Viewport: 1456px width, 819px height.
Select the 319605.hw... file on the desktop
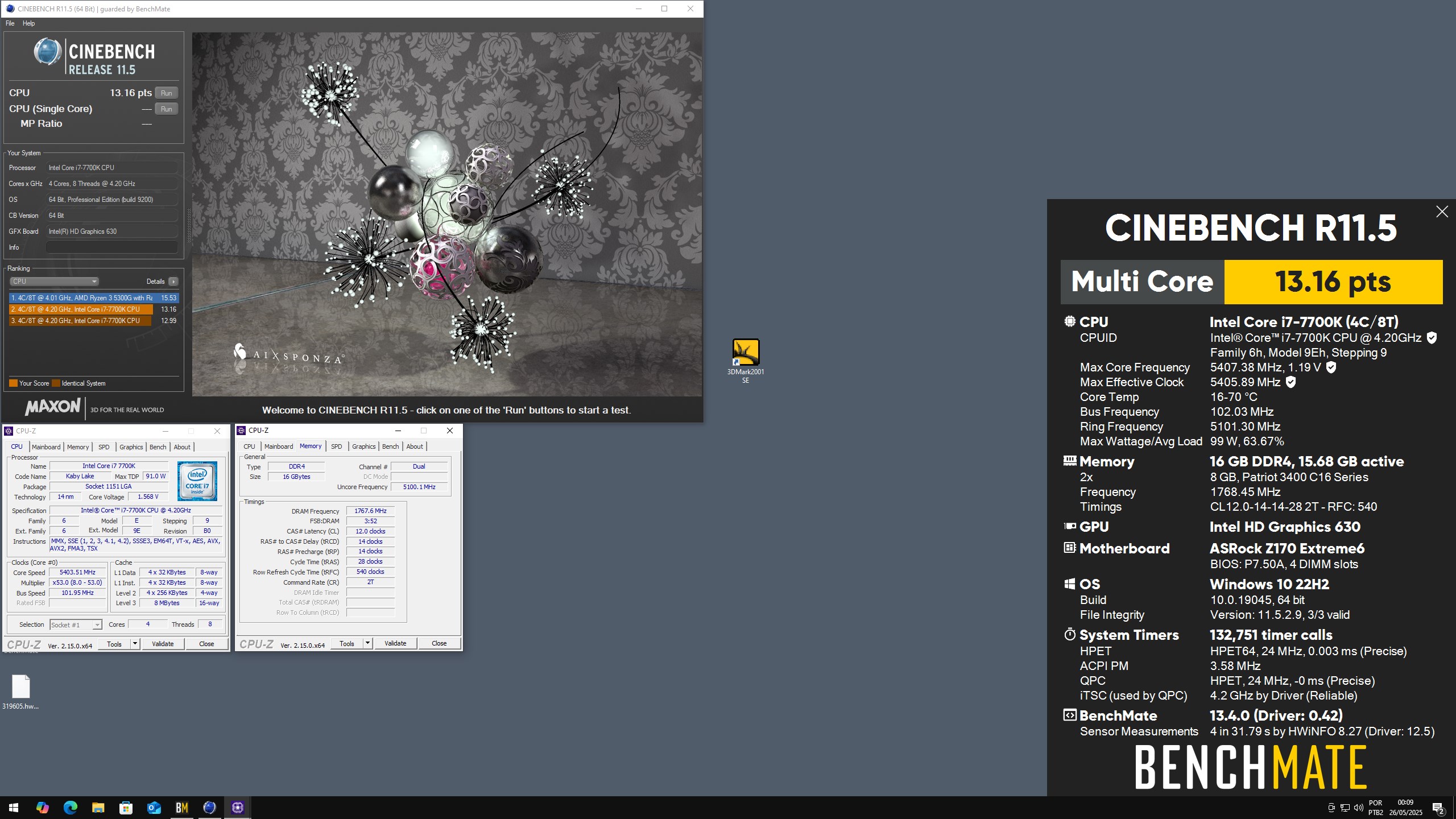[x=20, y=692]
